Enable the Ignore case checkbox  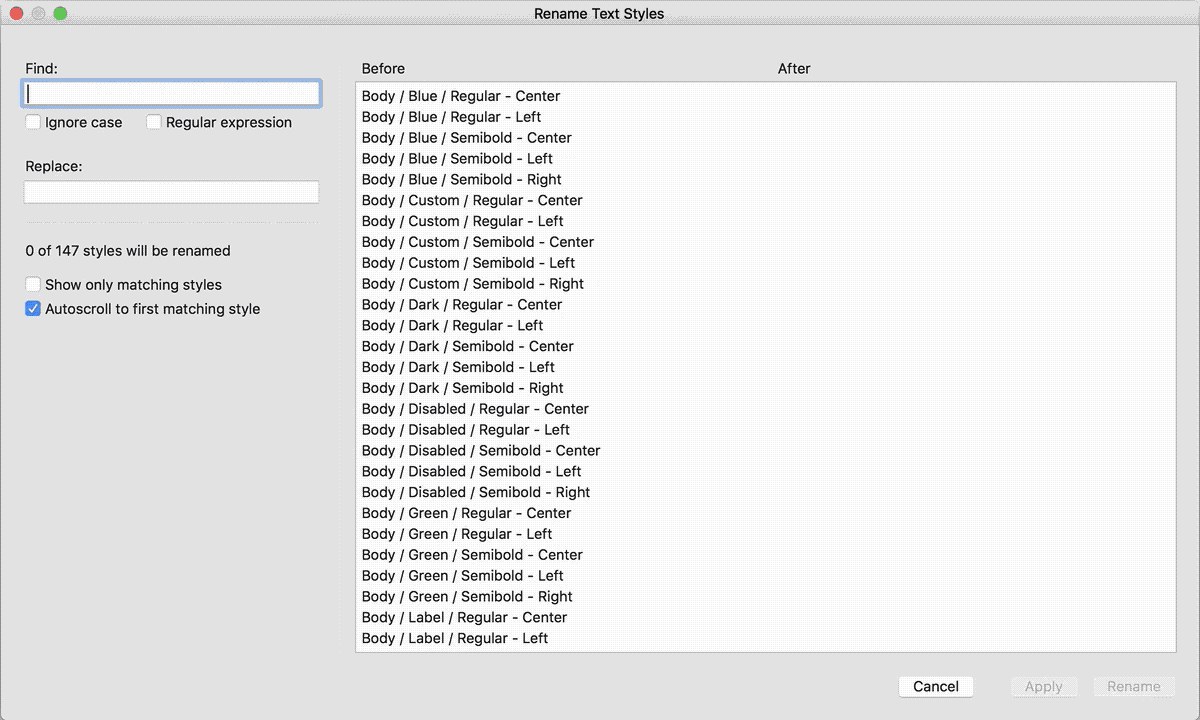tap(33, 122)
